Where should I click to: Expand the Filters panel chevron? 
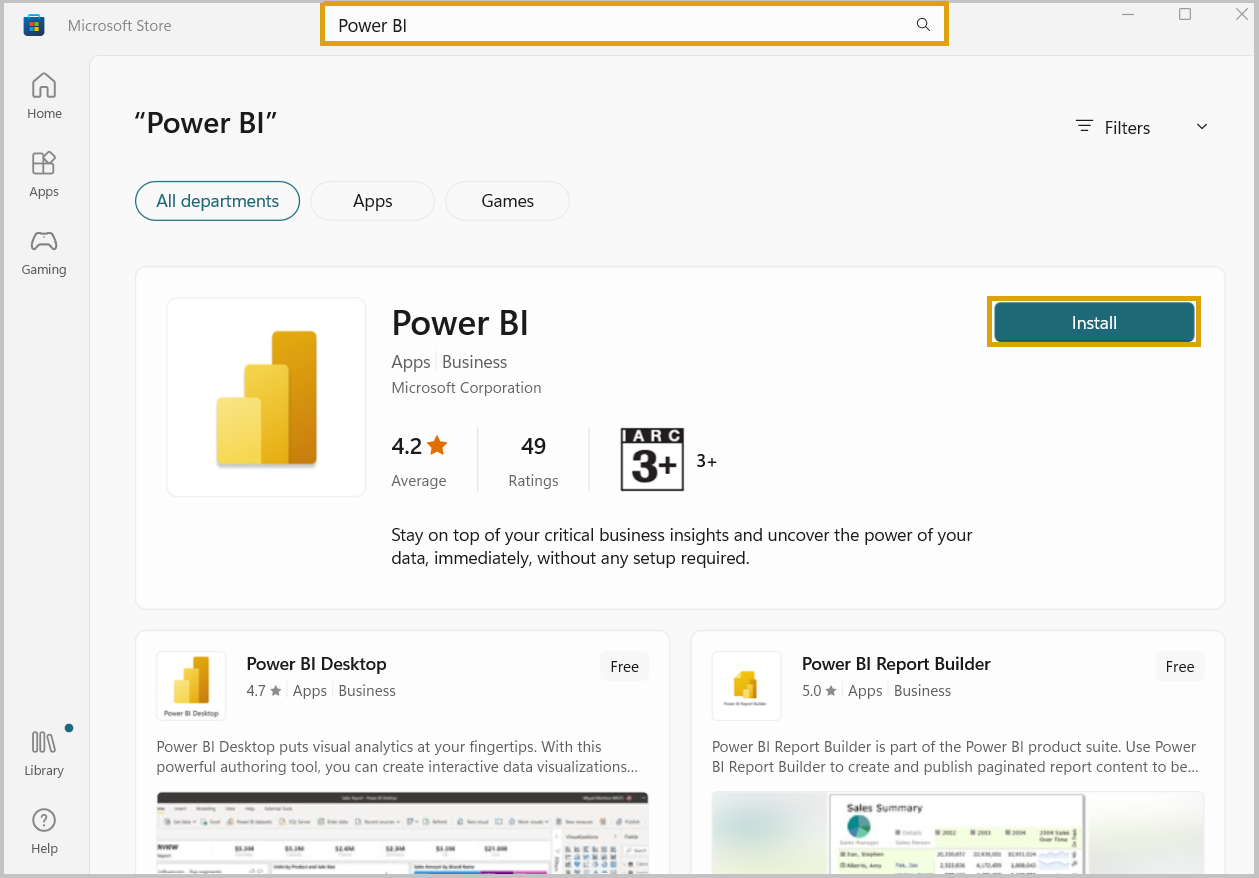(x=1201, y=126)
